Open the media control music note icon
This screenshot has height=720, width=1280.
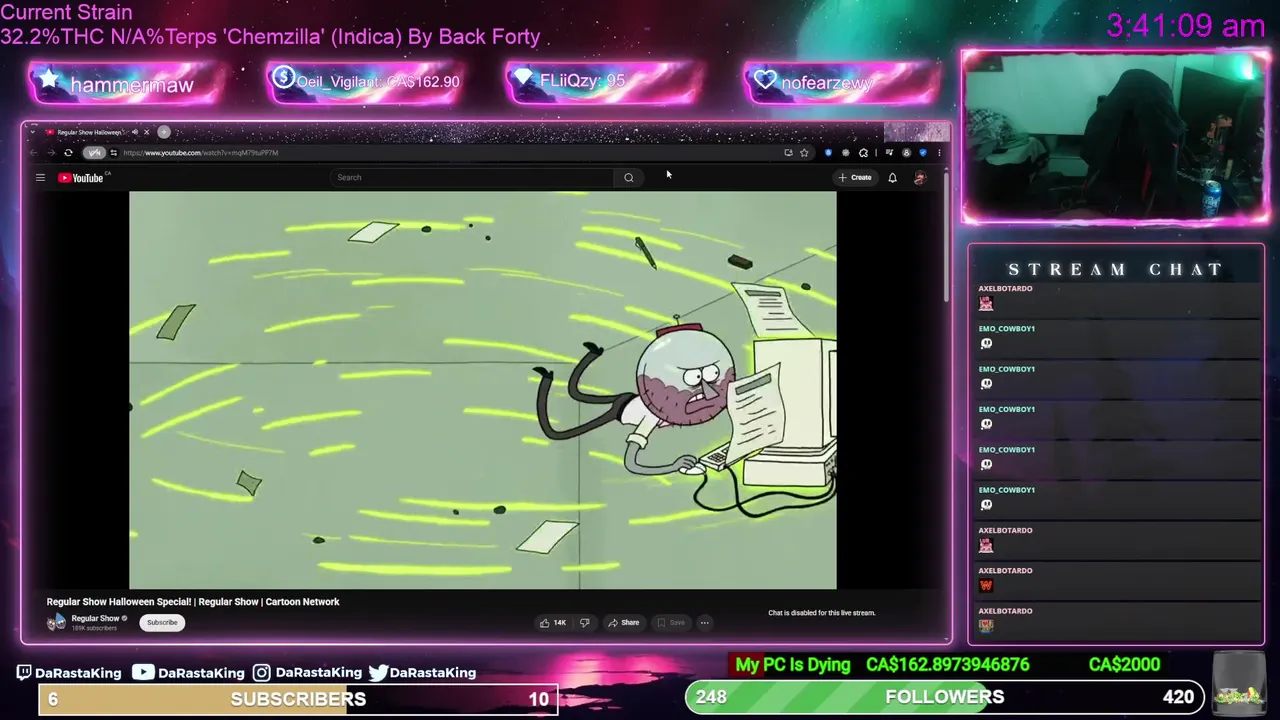pyautogui.click(x=889, y=153)
